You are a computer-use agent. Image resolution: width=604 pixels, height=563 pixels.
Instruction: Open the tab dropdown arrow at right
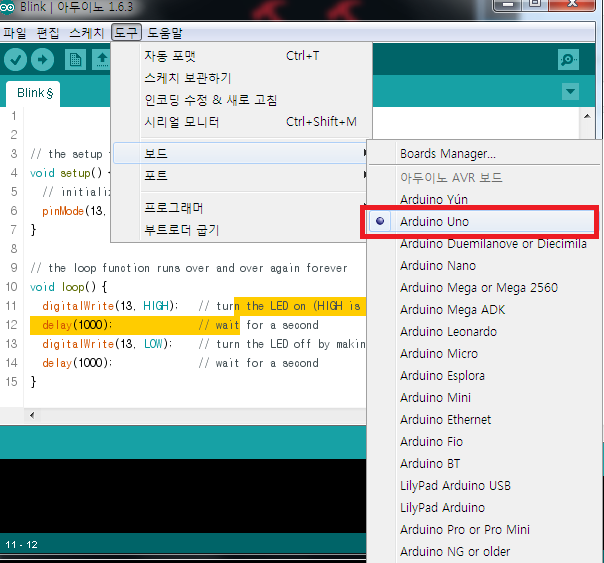click(570, 92)
